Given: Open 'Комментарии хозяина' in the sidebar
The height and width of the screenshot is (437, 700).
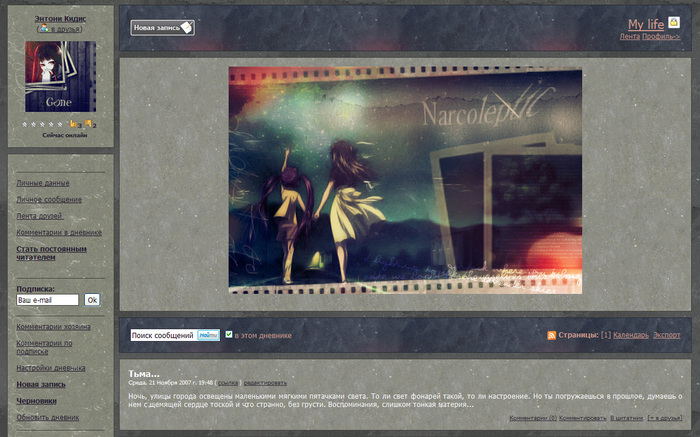Looking at the screenshot, I should tap(54, 327).
